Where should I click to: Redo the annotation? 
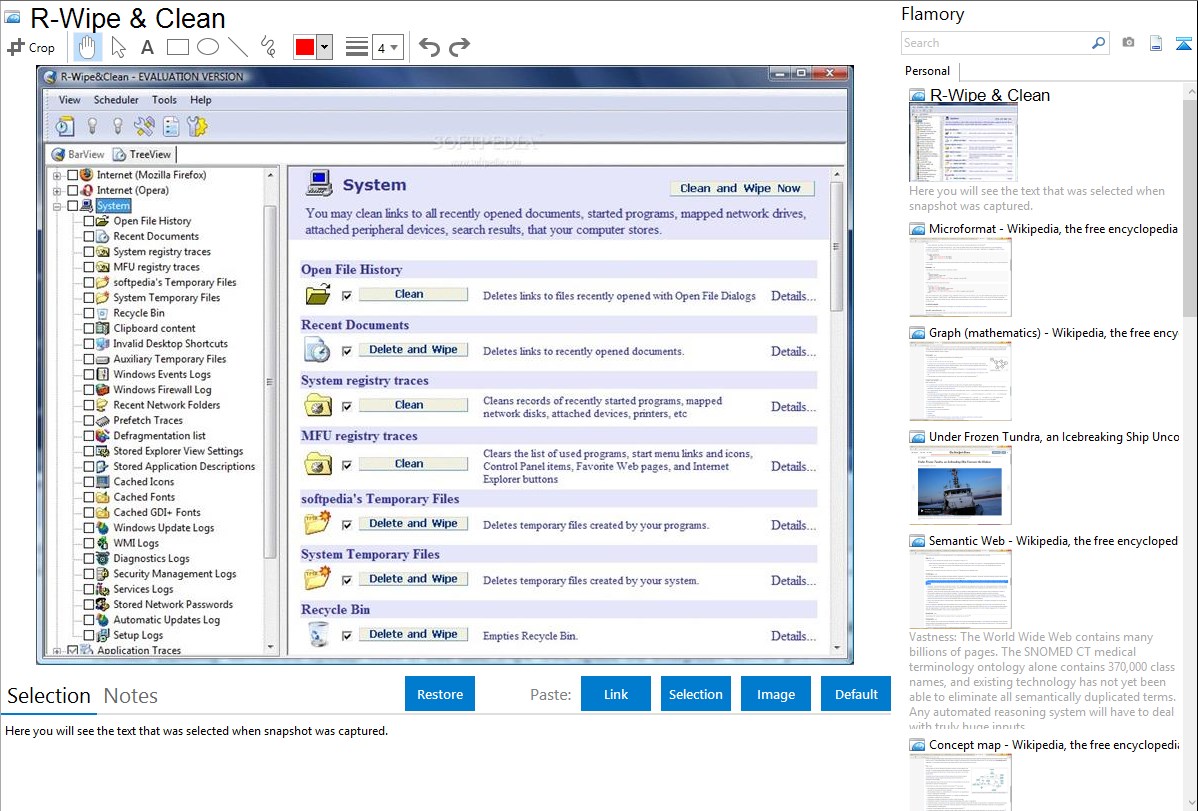[x=459, y=47]
